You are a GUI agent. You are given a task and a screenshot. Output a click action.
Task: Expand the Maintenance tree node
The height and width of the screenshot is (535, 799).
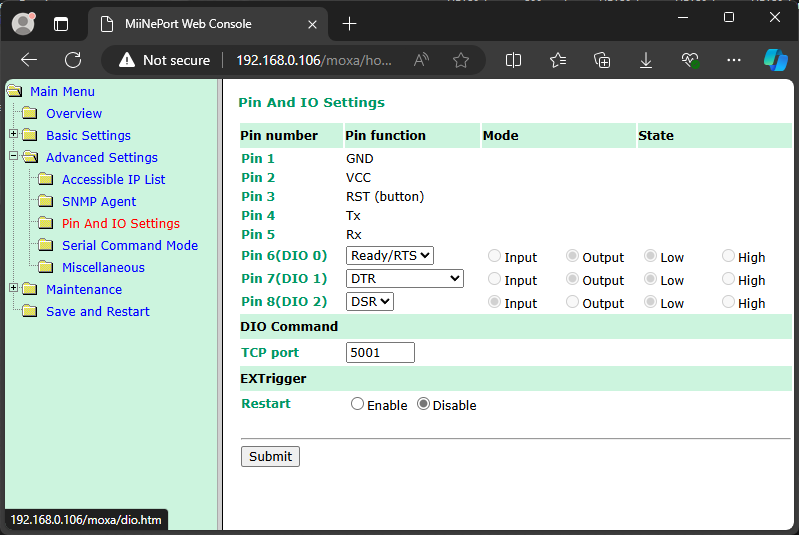click(x=13, y=289)
